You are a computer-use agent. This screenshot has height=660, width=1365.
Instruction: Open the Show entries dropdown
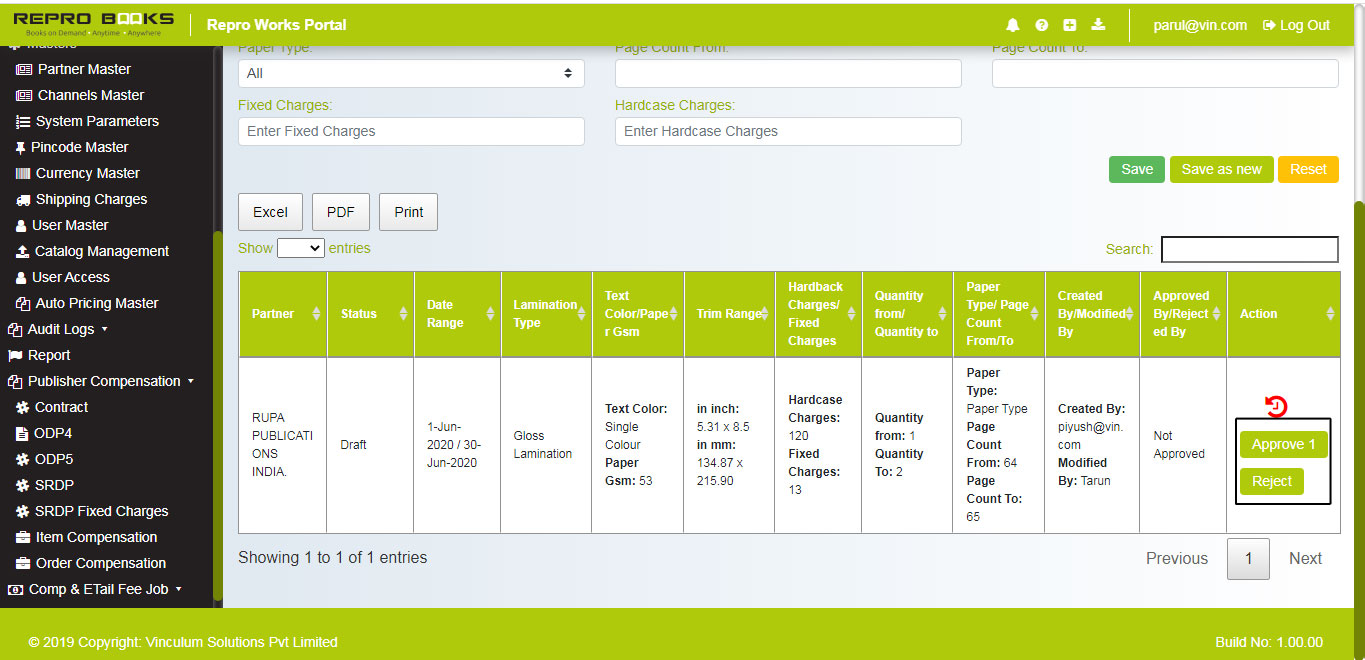click(300, 248)
